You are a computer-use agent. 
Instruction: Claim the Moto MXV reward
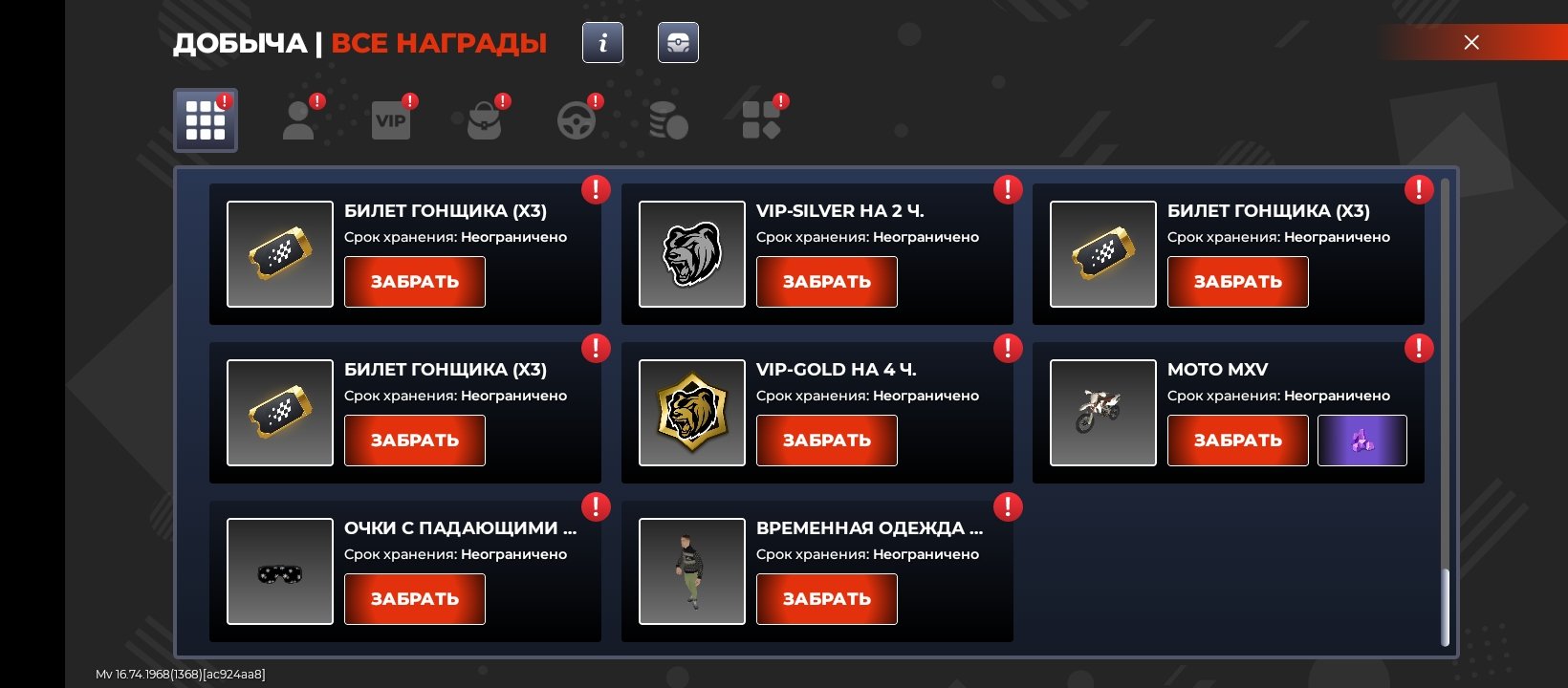coord(1238,441)
